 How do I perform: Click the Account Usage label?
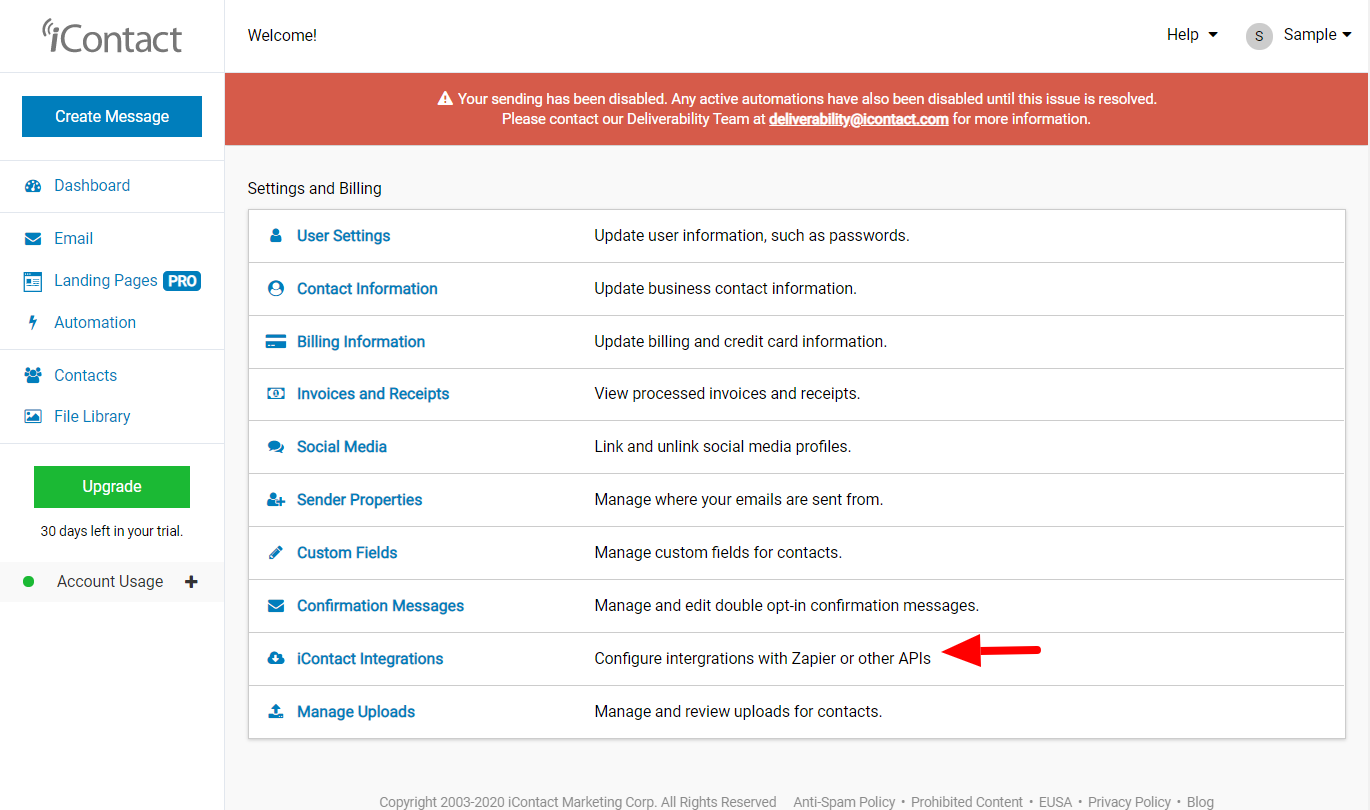click(110, 582)
